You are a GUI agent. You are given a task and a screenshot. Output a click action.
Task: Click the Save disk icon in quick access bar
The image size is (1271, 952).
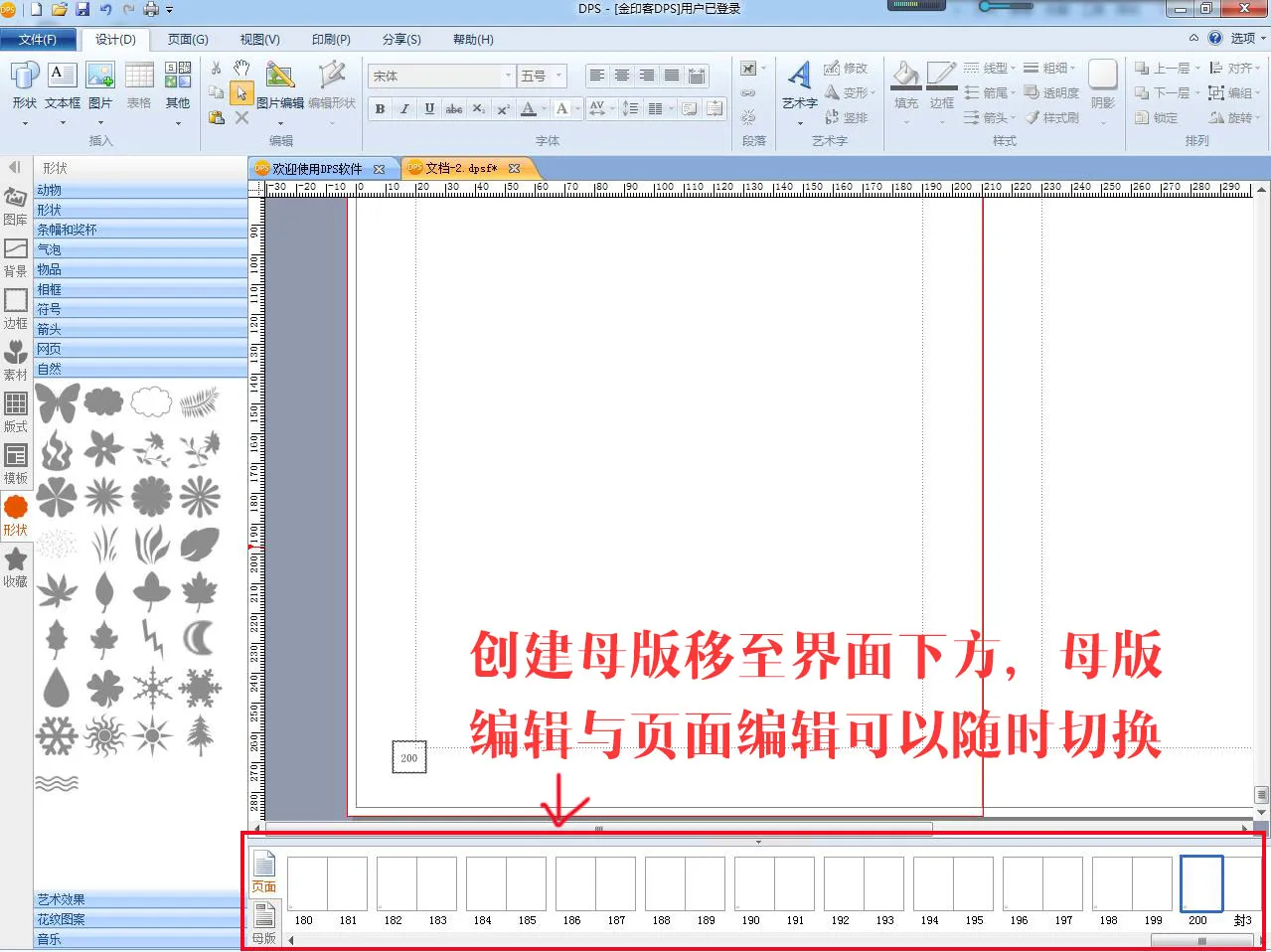pos(82,10)
